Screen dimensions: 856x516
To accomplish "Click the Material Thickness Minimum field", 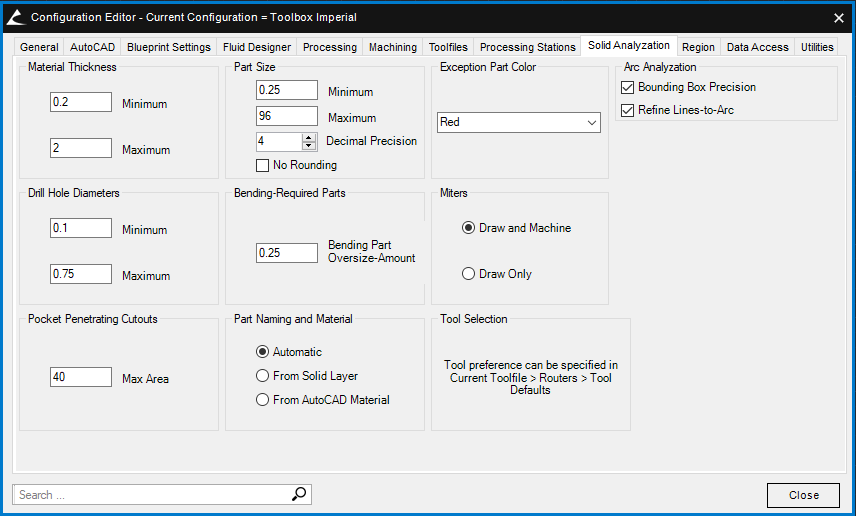I will (81, 102).
